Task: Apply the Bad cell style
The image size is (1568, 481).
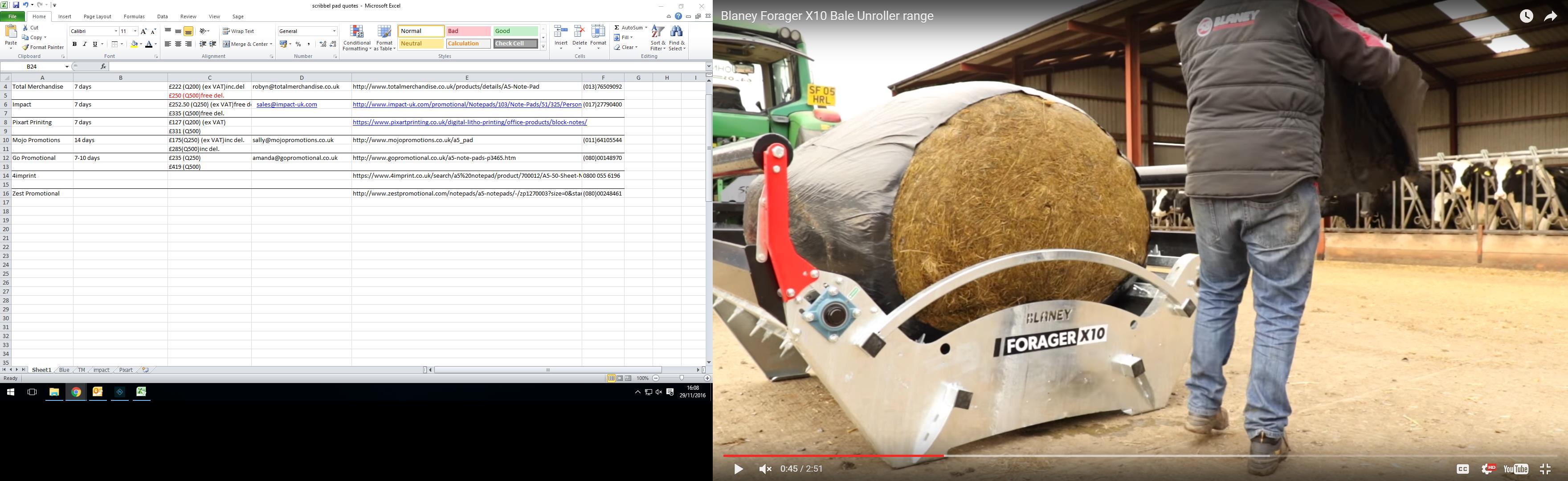Action: click(468, 31)
